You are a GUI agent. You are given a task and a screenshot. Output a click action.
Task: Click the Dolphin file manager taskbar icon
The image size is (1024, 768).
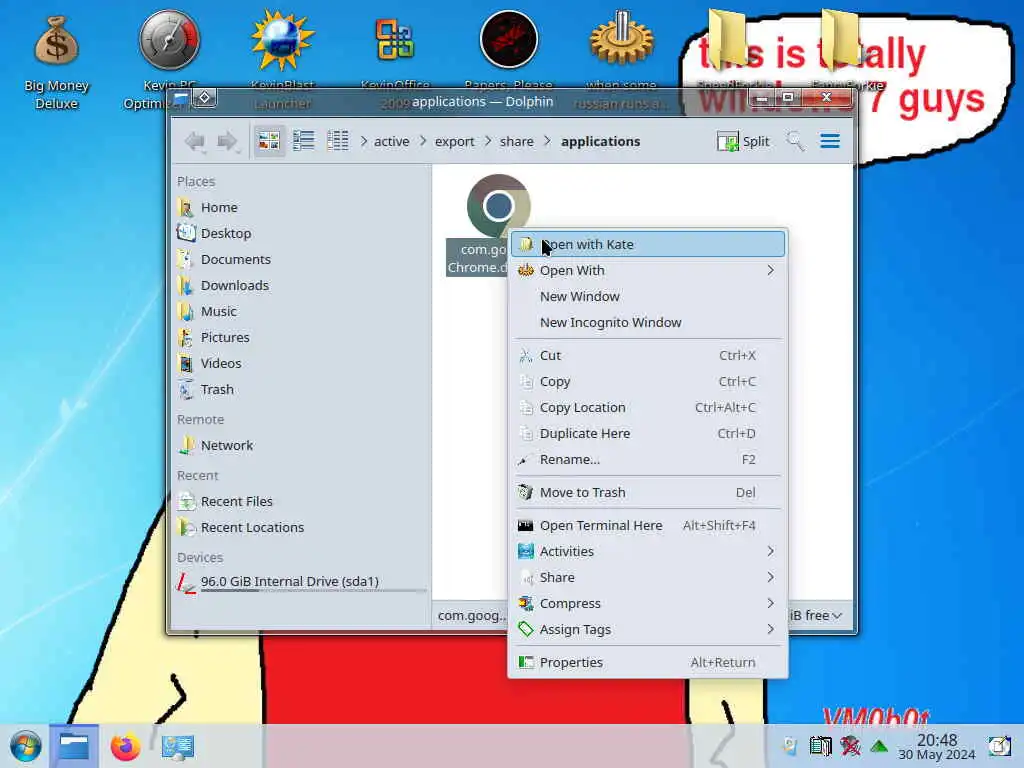pos(74,746)
